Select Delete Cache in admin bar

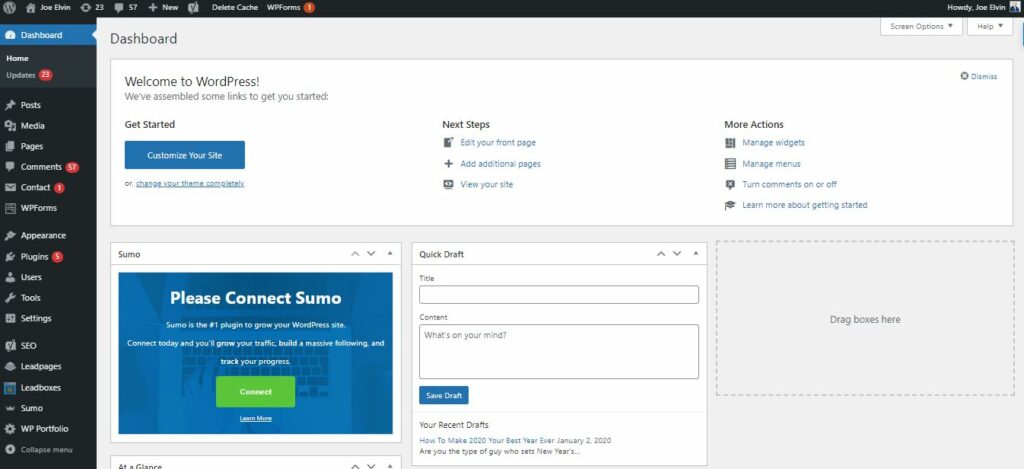coord(235,7)
